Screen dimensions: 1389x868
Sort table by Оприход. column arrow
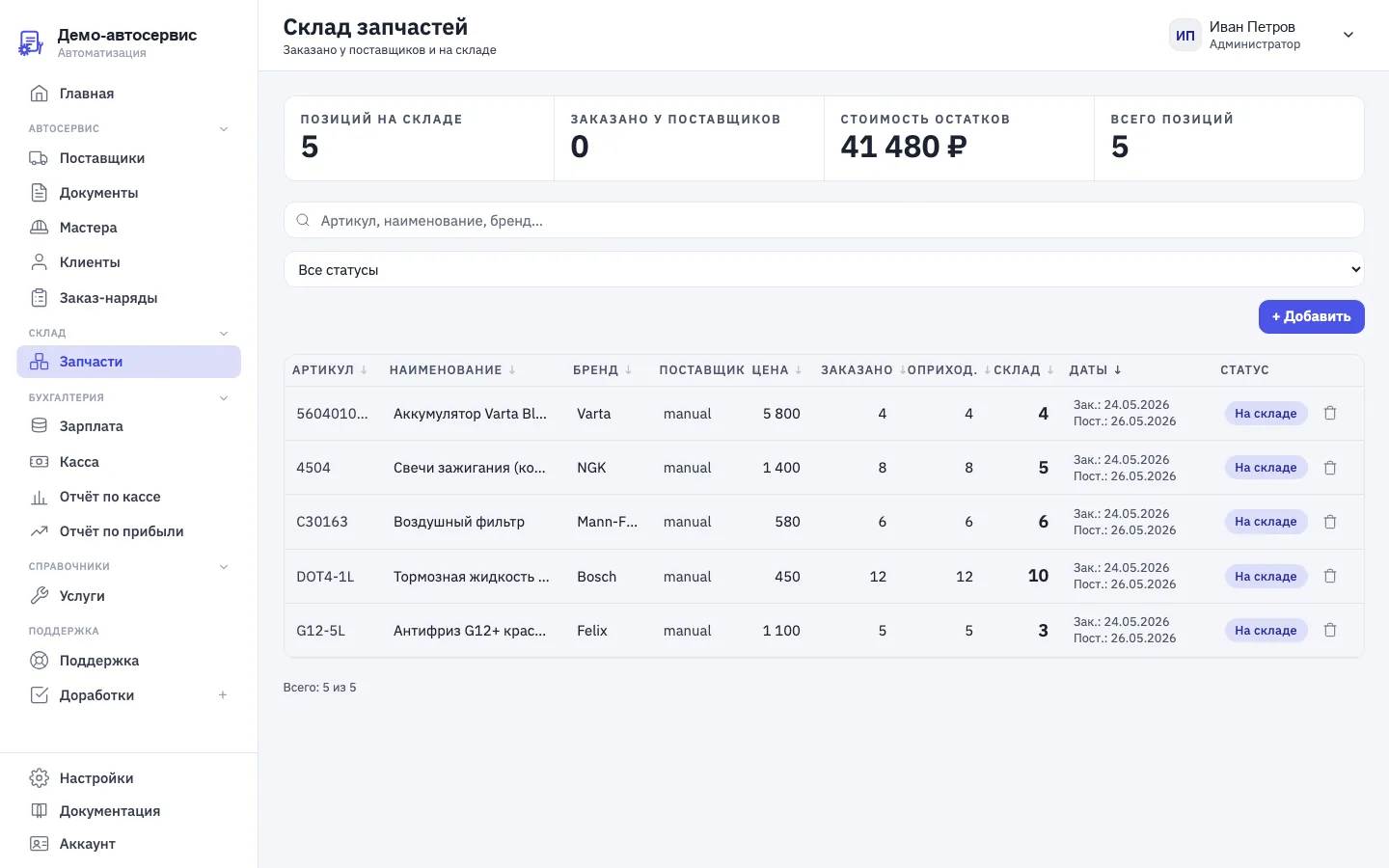[x=988, y=370]
